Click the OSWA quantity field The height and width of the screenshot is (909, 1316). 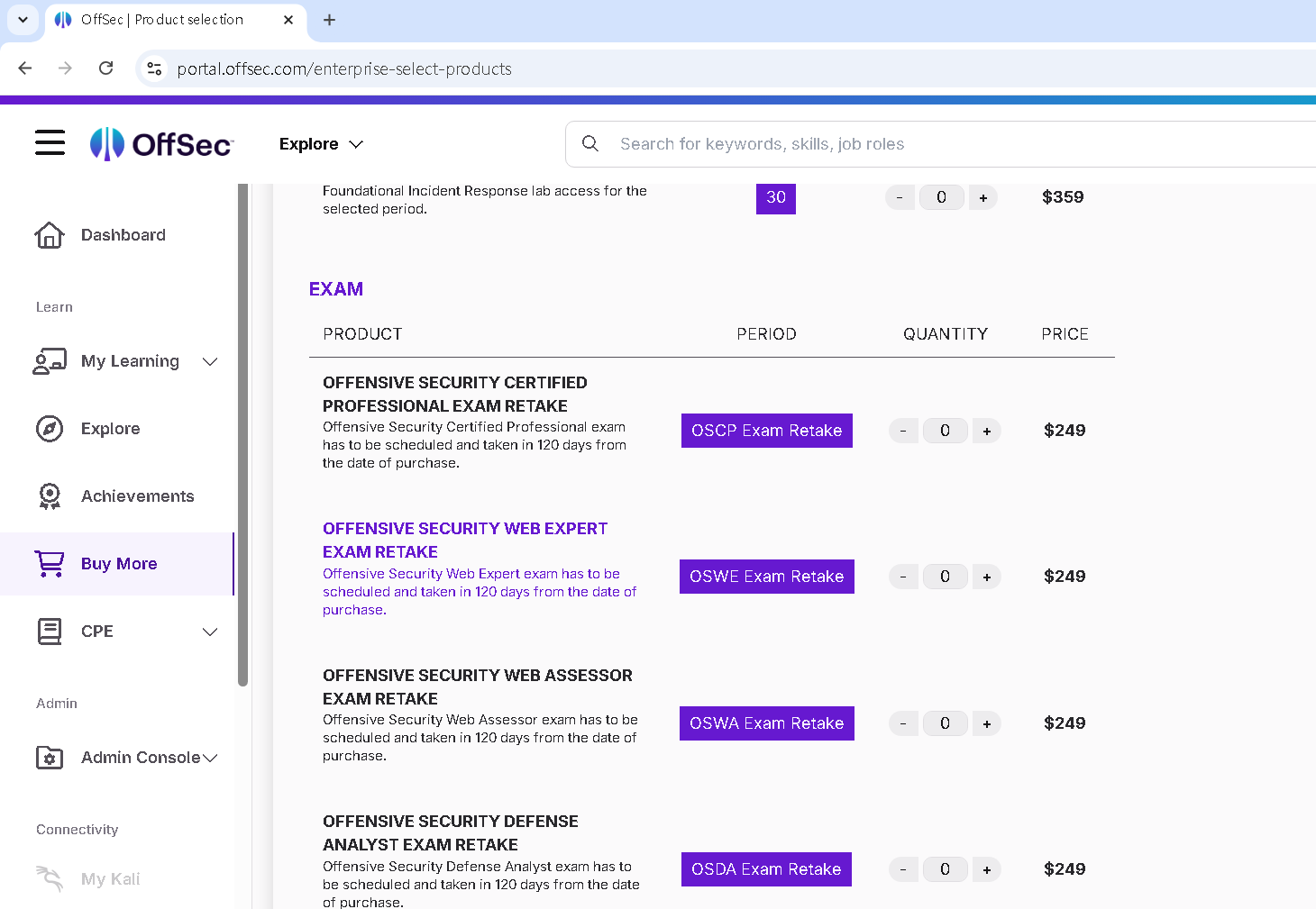click(946, 723)
